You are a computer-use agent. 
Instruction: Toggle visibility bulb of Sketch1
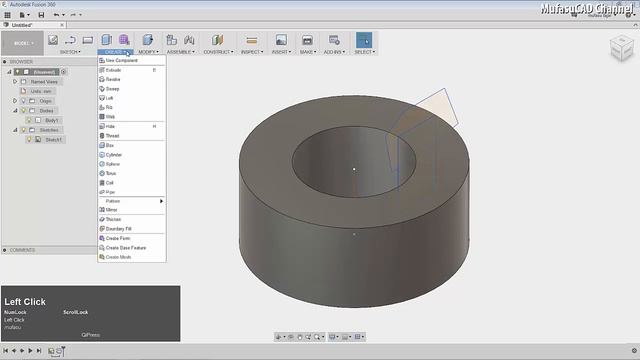(29, 140)
